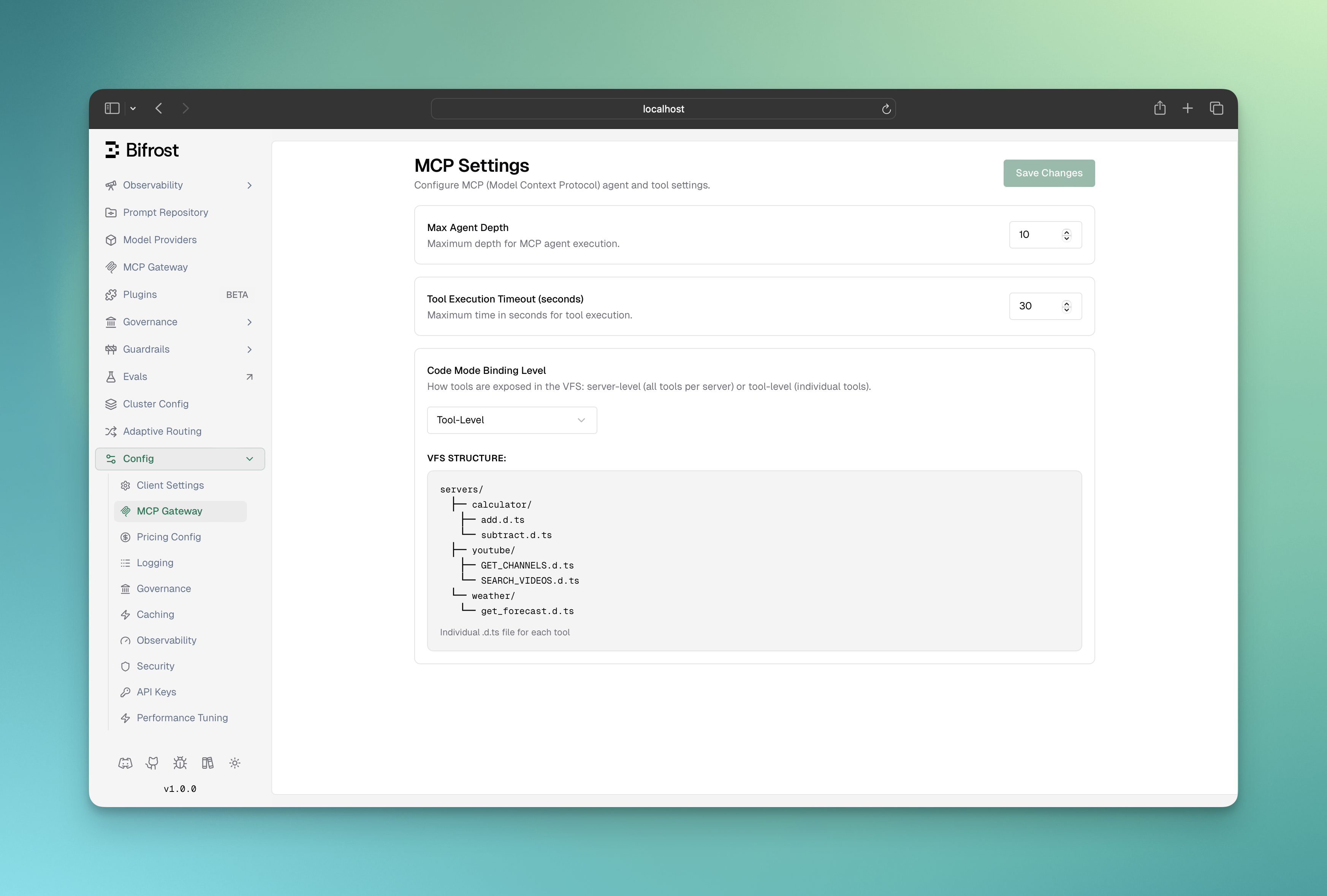
Task: Open Cluster Config via its layers icon
Action: [111, 404]
